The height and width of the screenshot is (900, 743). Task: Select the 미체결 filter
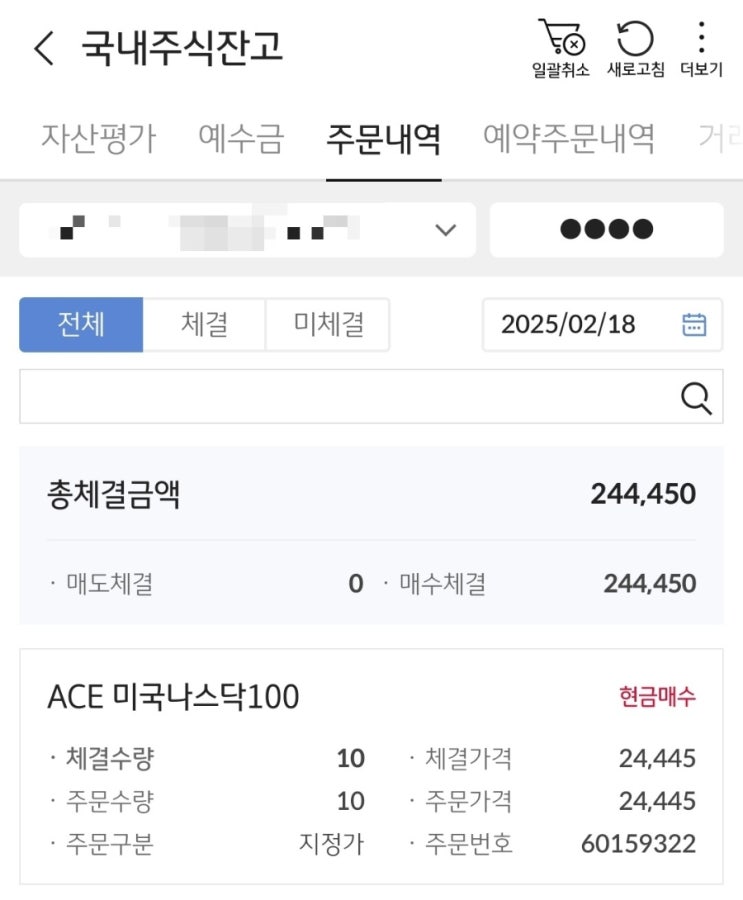tap(328, 325)
